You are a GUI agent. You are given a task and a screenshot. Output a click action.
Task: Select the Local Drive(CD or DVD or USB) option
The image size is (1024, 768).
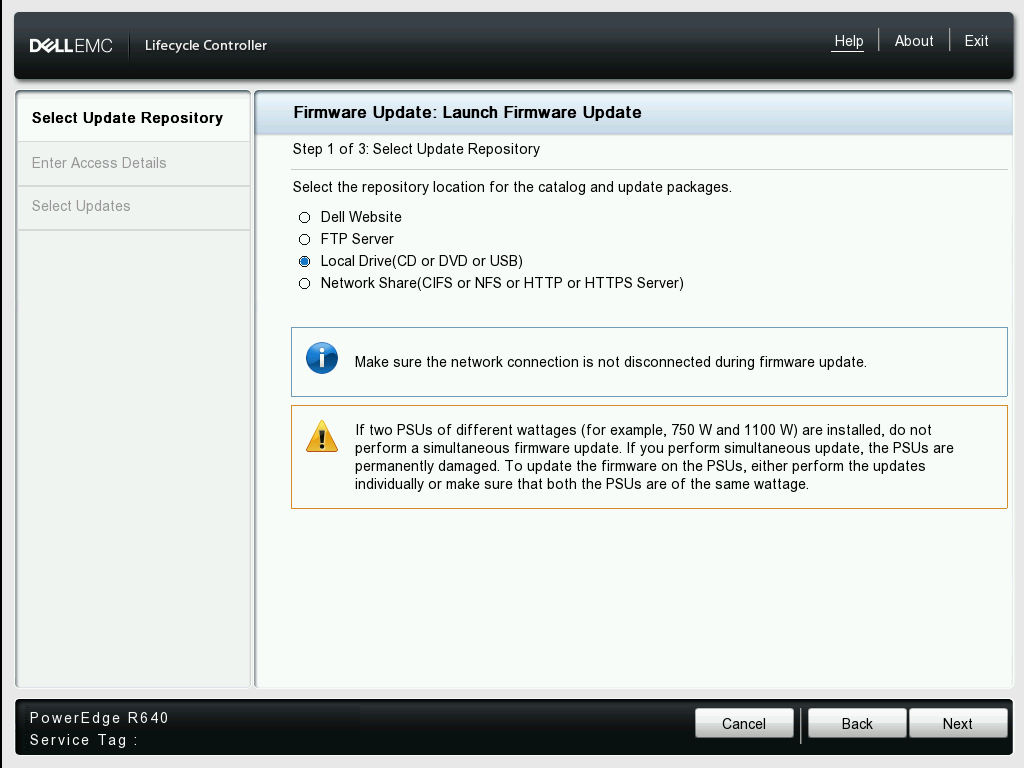click(304, 261)
